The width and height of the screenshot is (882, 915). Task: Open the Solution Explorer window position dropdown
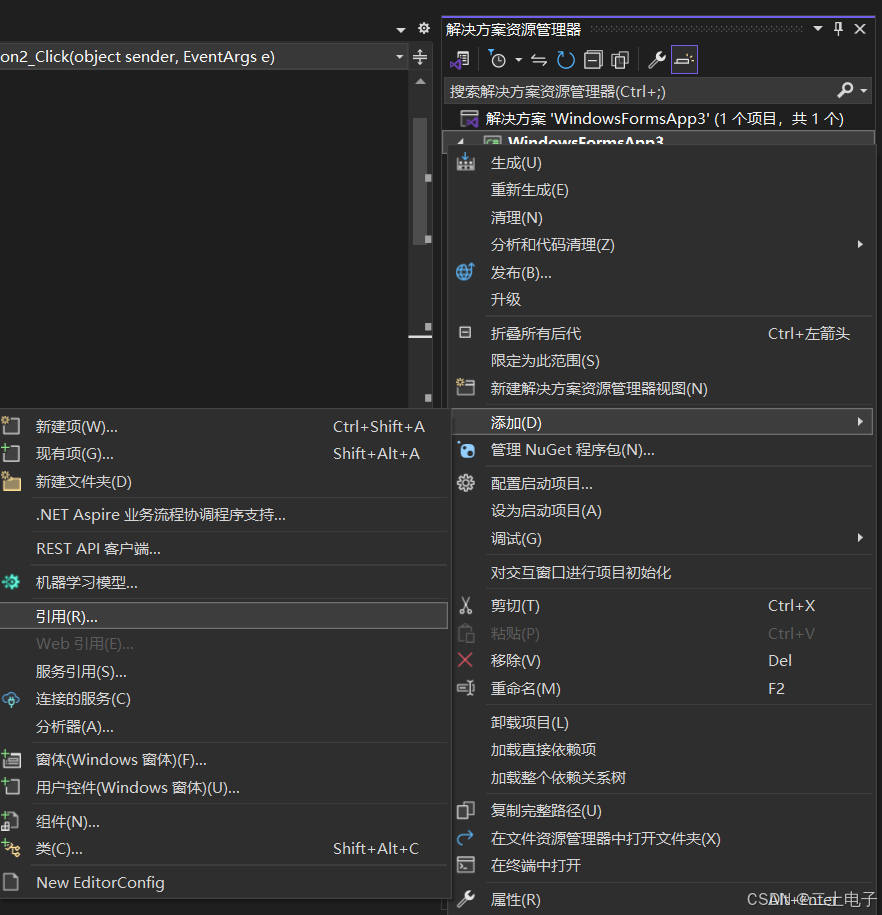818,29
